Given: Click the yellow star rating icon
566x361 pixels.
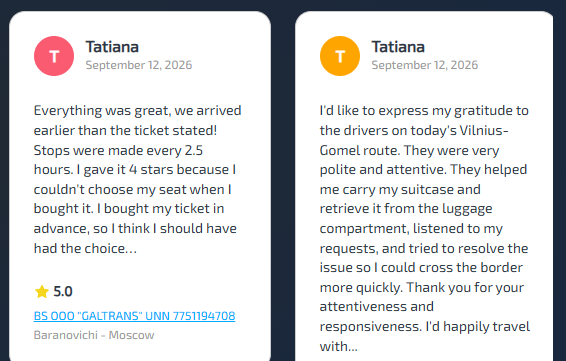Looking at the screenshot, I should 42,291.
